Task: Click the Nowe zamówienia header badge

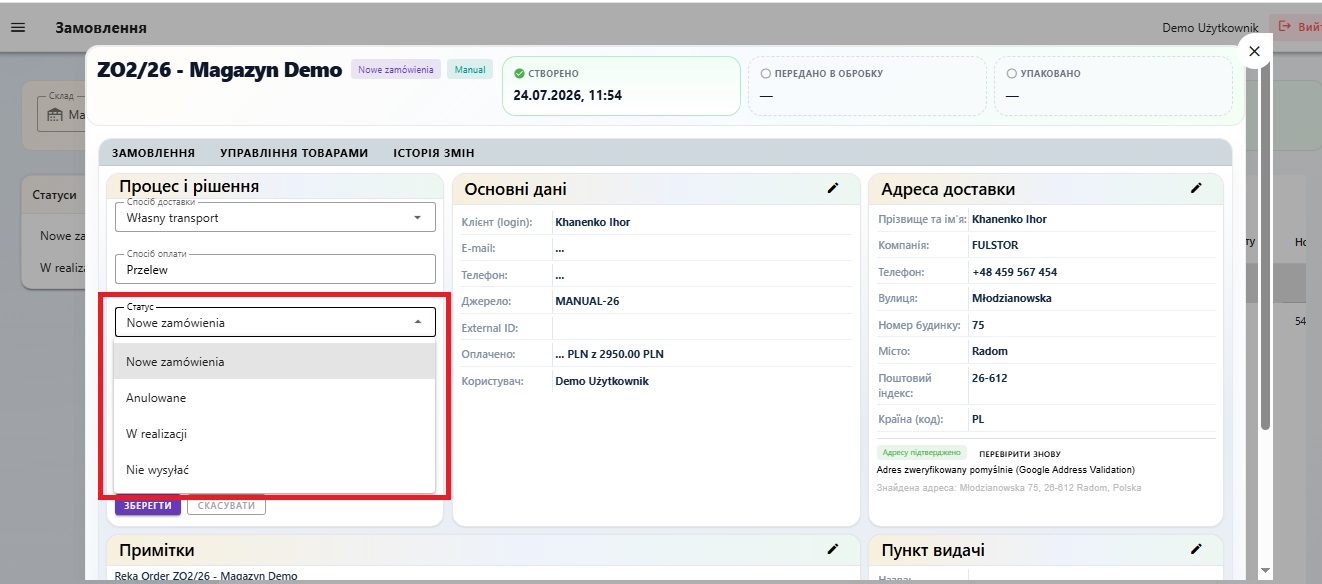Action: click(x=396, y=70)
